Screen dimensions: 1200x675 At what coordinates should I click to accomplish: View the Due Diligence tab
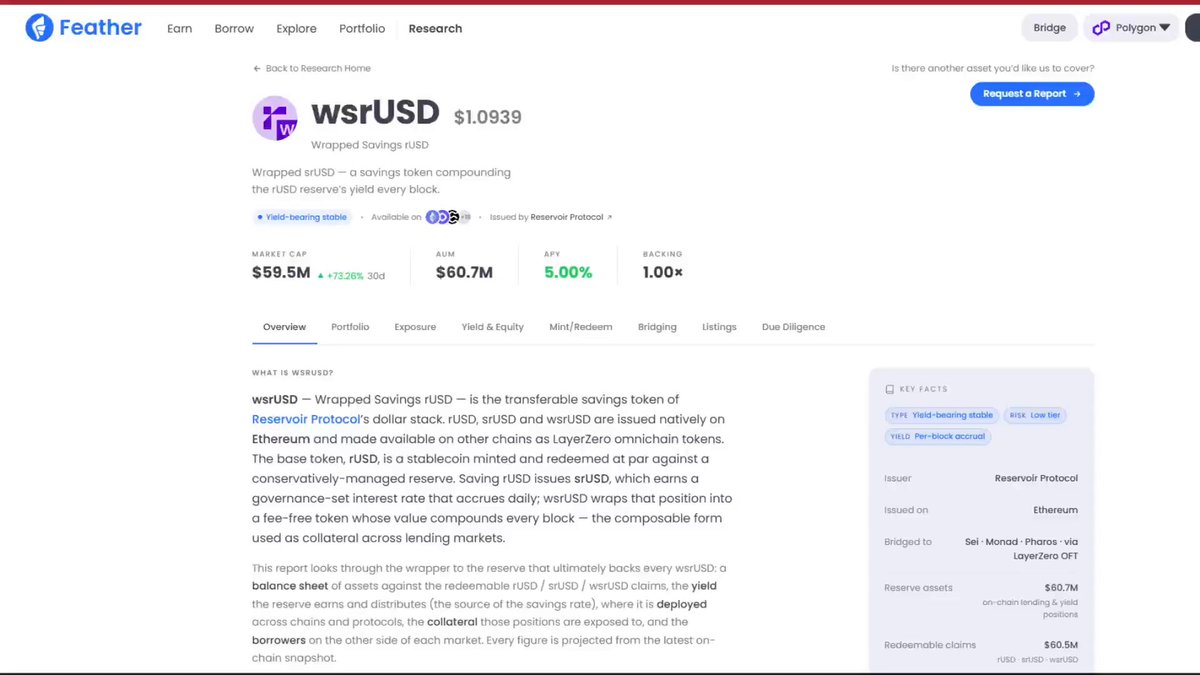coord(794,327)
